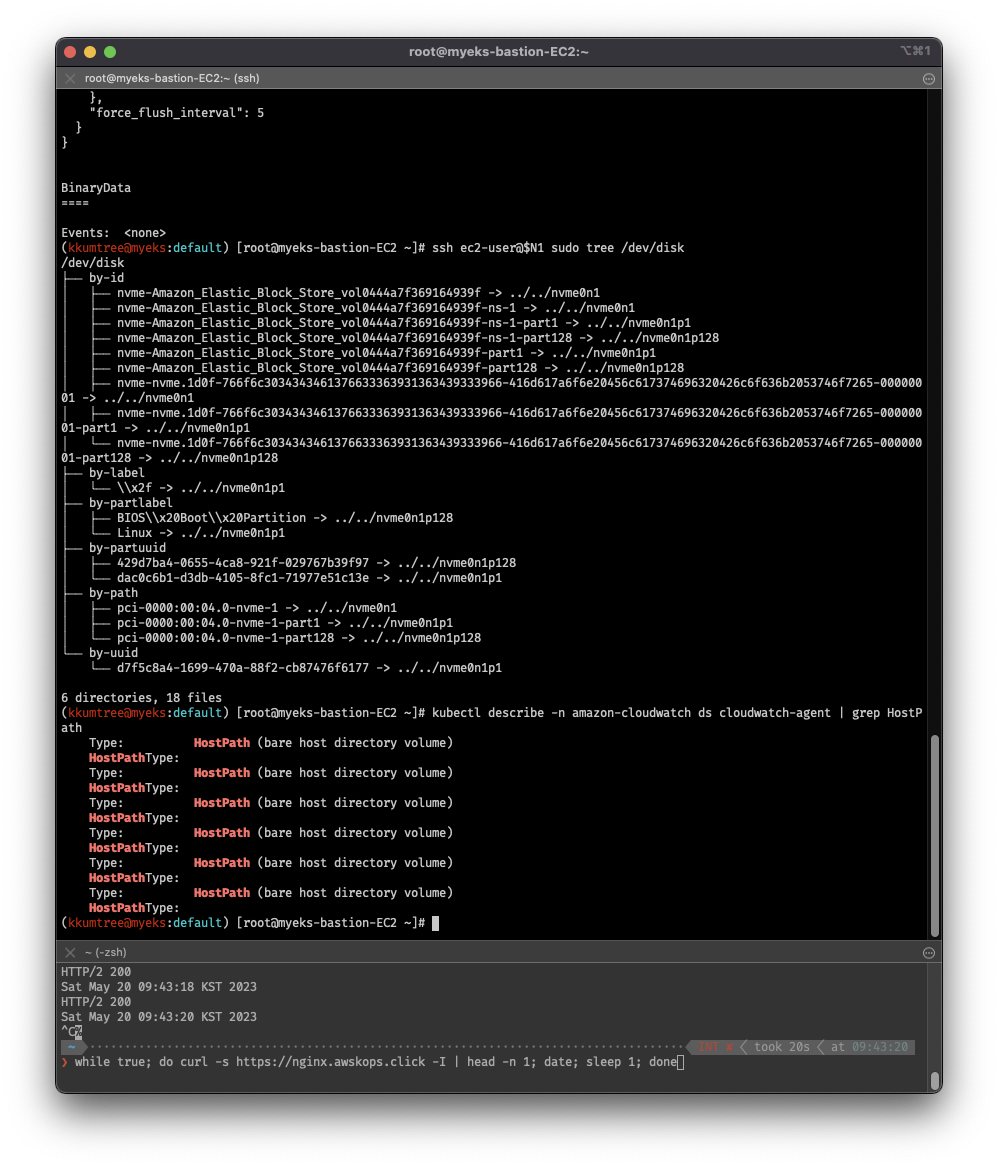Click the "took 20s" prompt segment
The height and width of the screenshot is (1167, 998).
click(781, 1047)
